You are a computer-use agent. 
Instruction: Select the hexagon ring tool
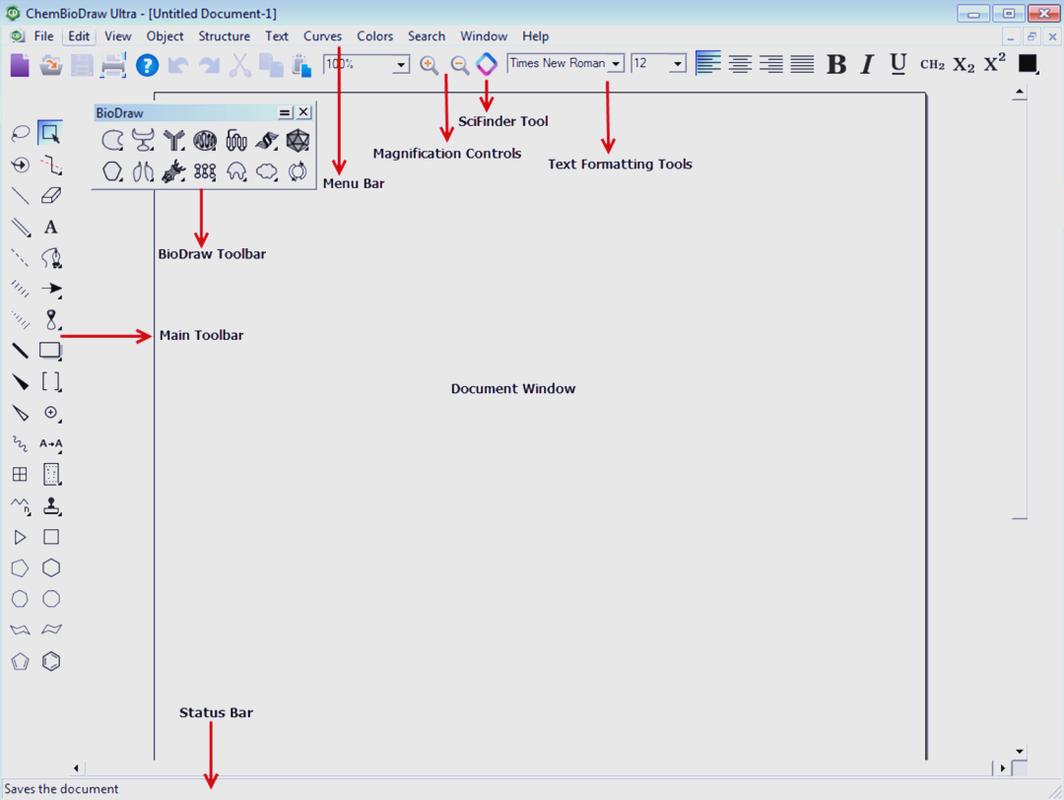point(51,567)
